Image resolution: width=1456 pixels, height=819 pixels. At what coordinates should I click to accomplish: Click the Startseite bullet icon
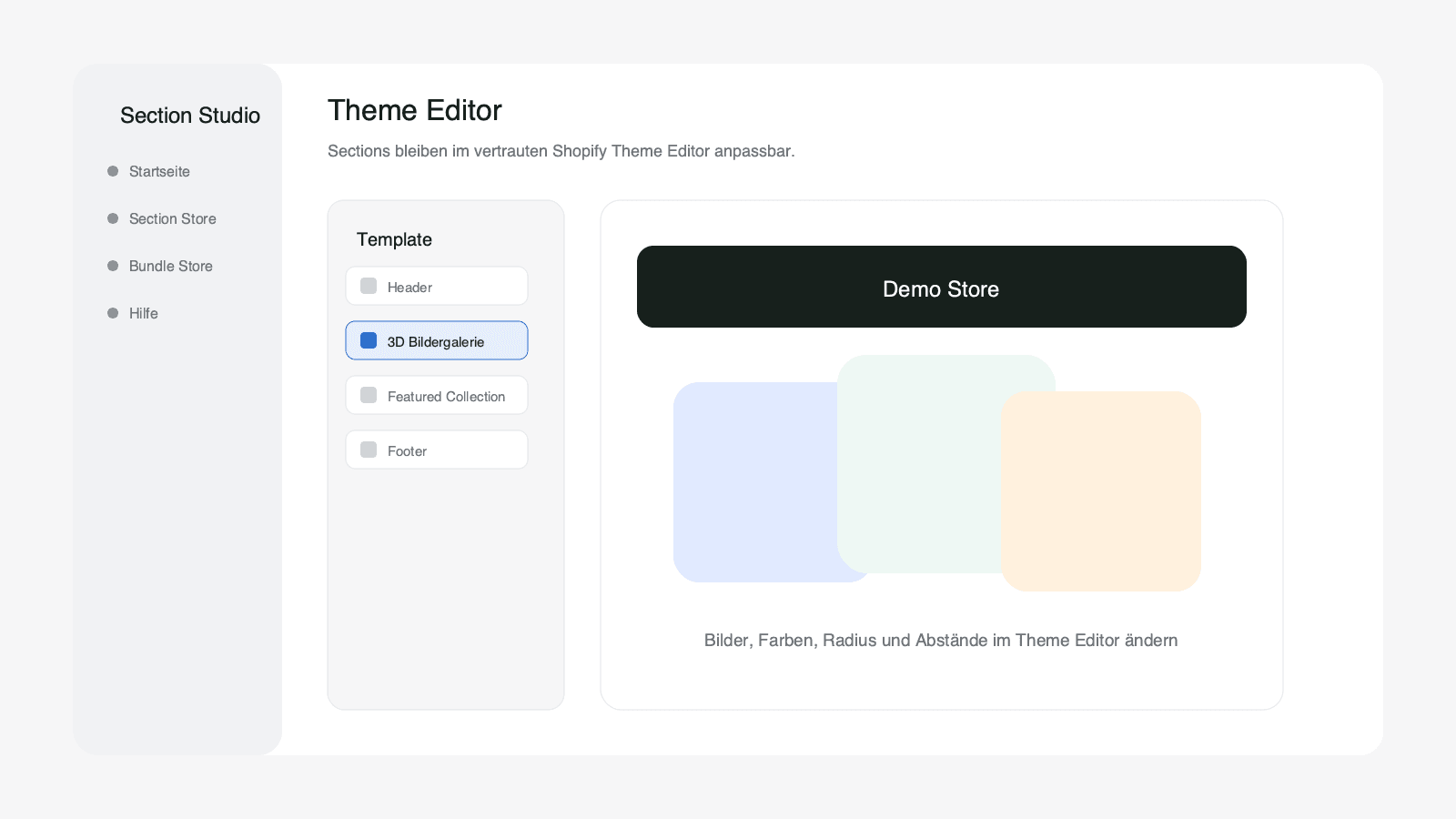point(113,171)
